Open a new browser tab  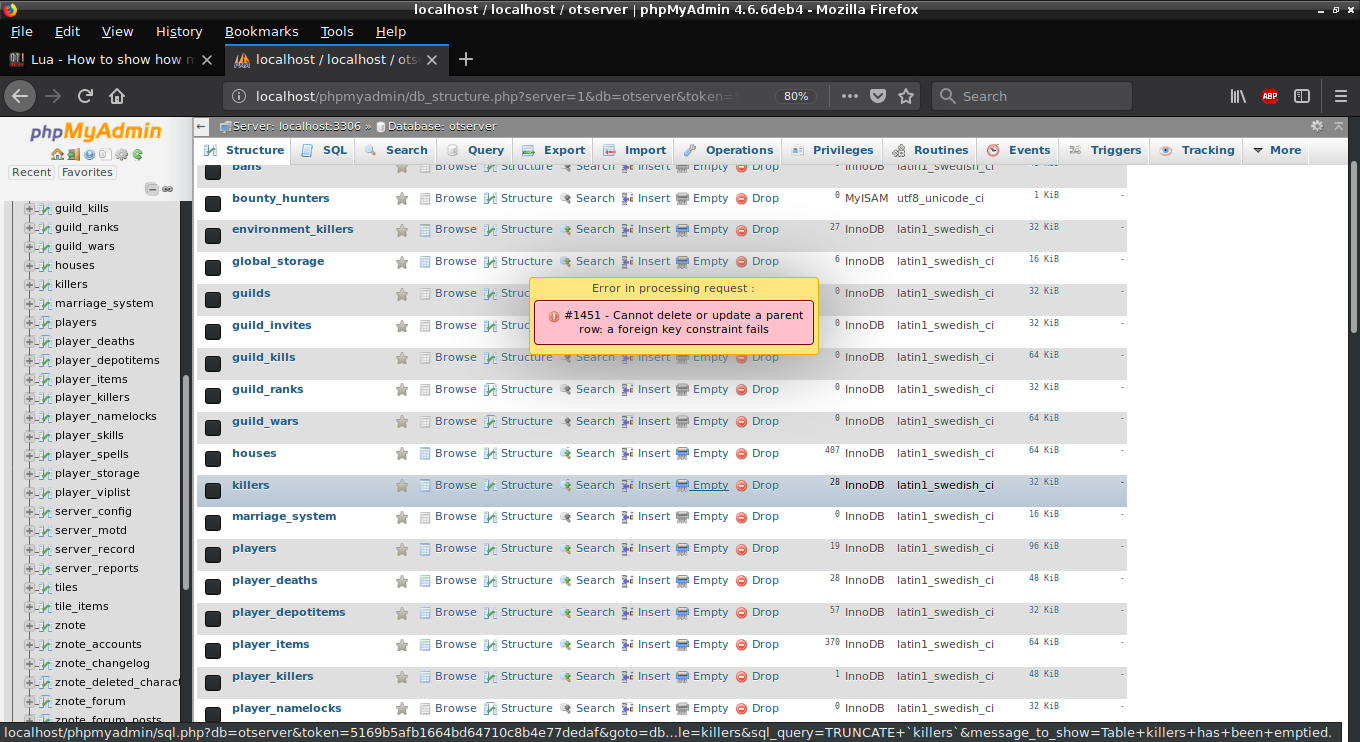465,59
